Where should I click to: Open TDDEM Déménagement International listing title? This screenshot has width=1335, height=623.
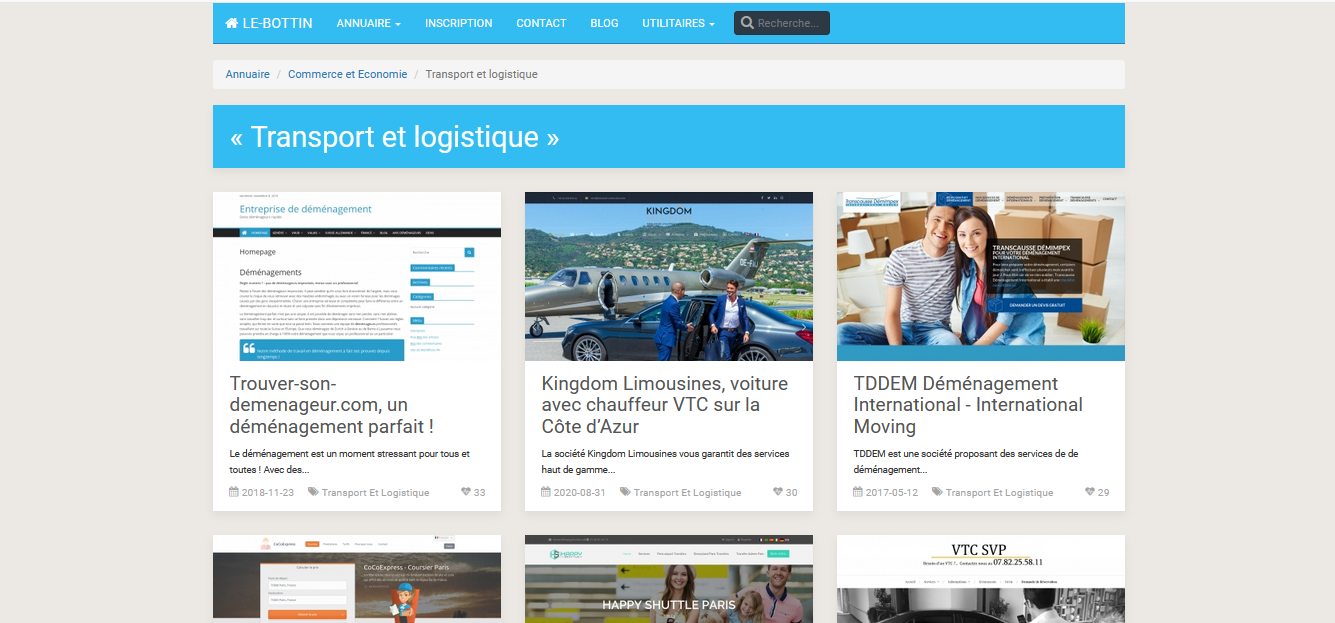(967, 405)
